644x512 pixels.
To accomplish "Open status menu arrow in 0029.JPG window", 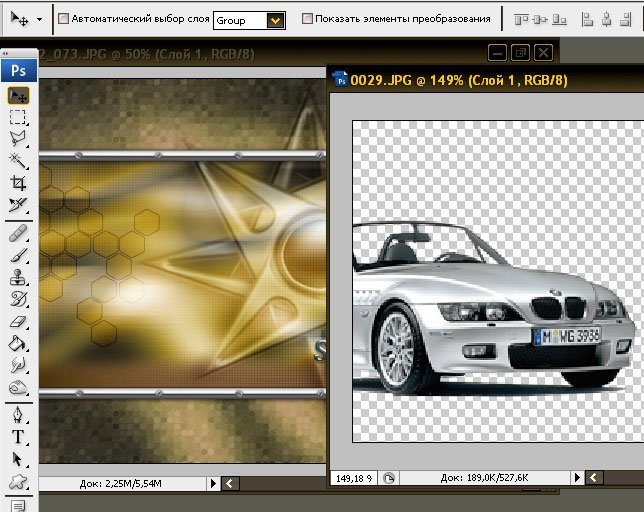I will coord(577,477).
